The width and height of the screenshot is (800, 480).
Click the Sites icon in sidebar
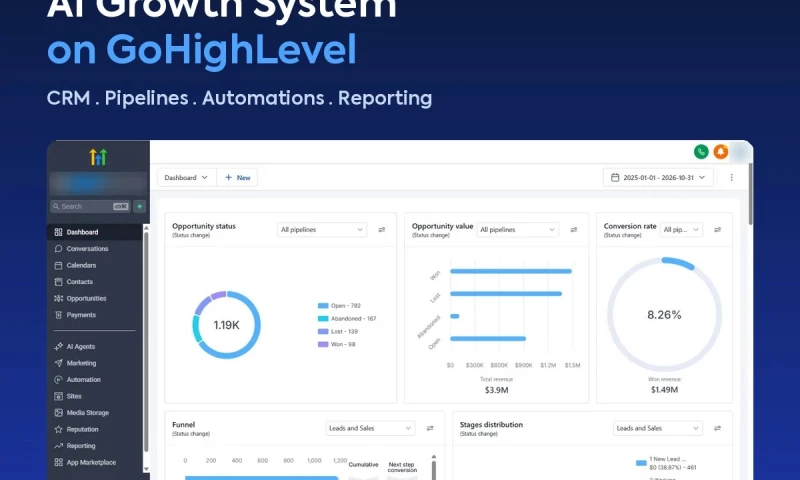click(x=58, y=396)
